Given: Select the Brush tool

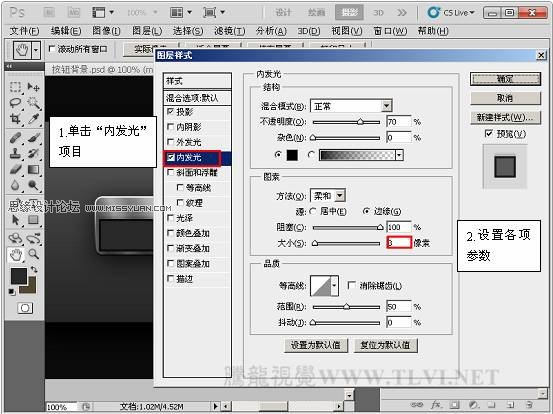Looking at the screenshot, I should tap(34, 138).
